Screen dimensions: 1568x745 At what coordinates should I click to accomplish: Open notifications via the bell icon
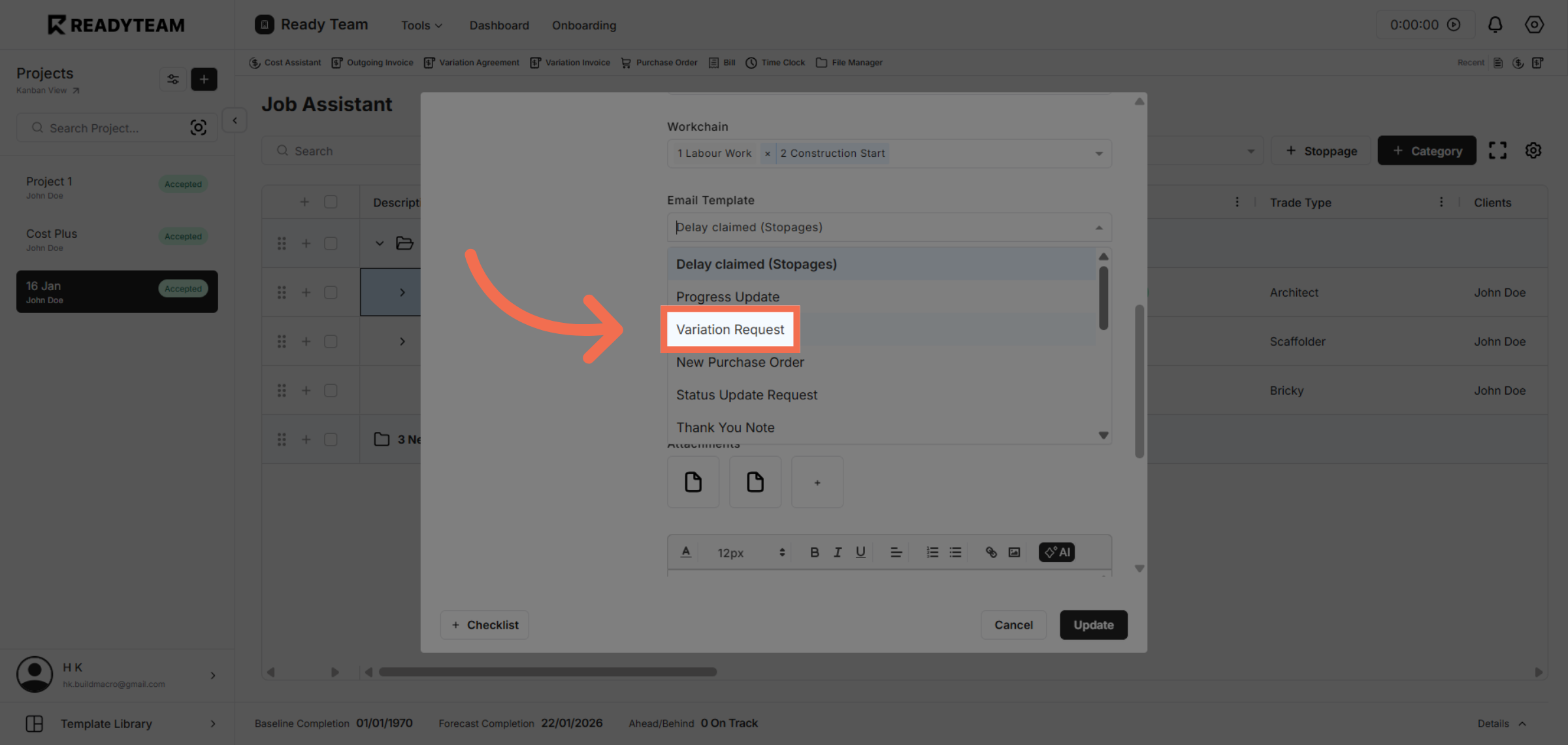click(1495, 24)
